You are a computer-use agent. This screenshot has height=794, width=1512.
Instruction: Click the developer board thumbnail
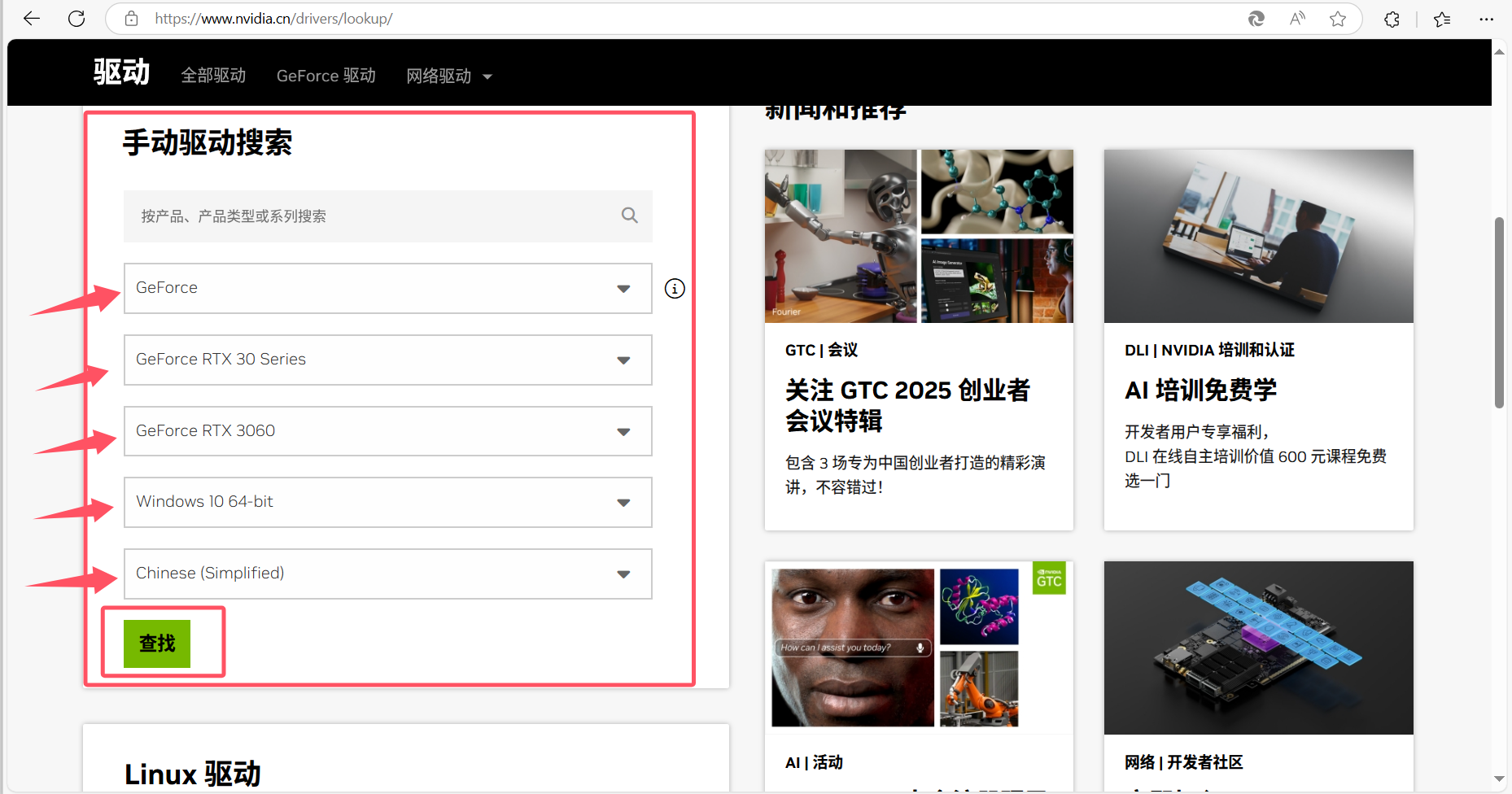click(1258, 648)
